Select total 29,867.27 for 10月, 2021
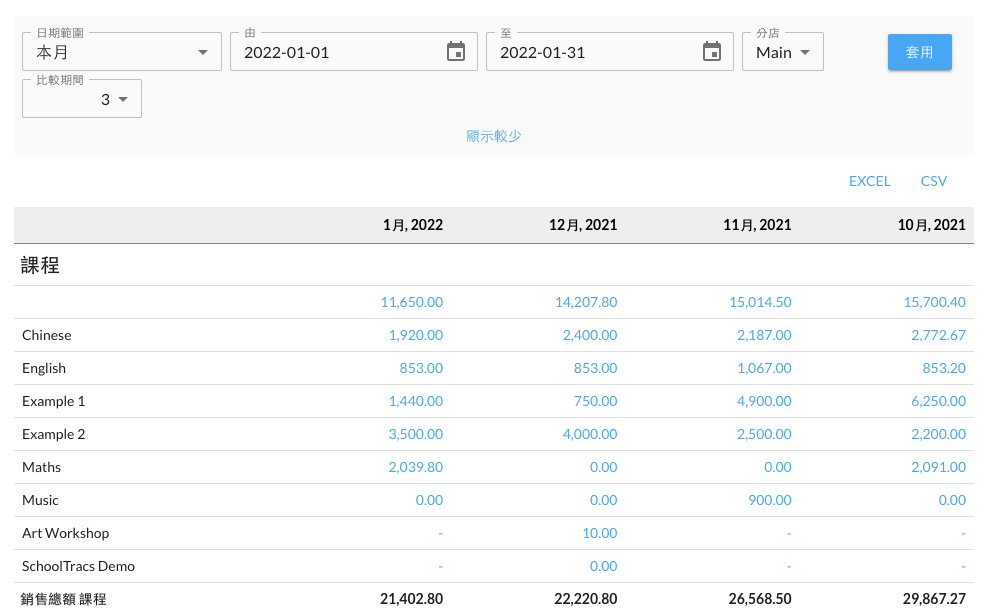Screen dimensions: 997x615 934,599
